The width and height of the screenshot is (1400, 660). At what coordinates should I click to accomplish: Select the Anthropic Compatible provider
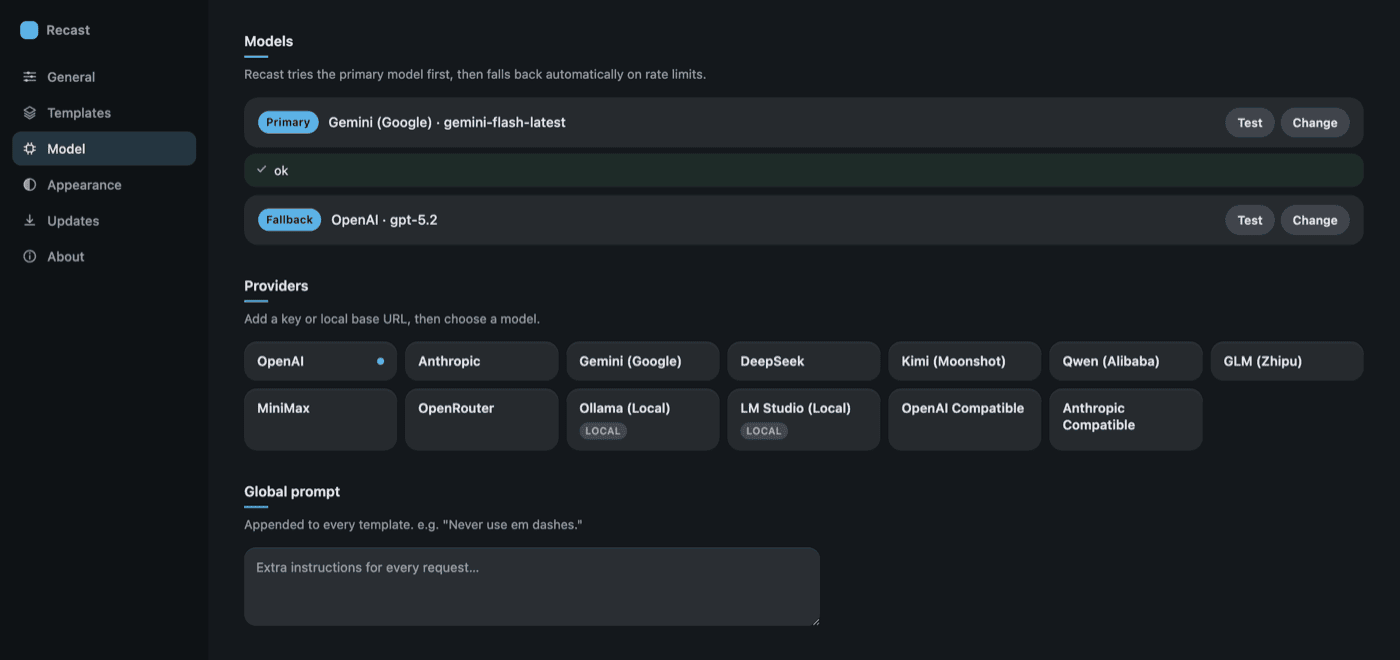pos(1126,419)
